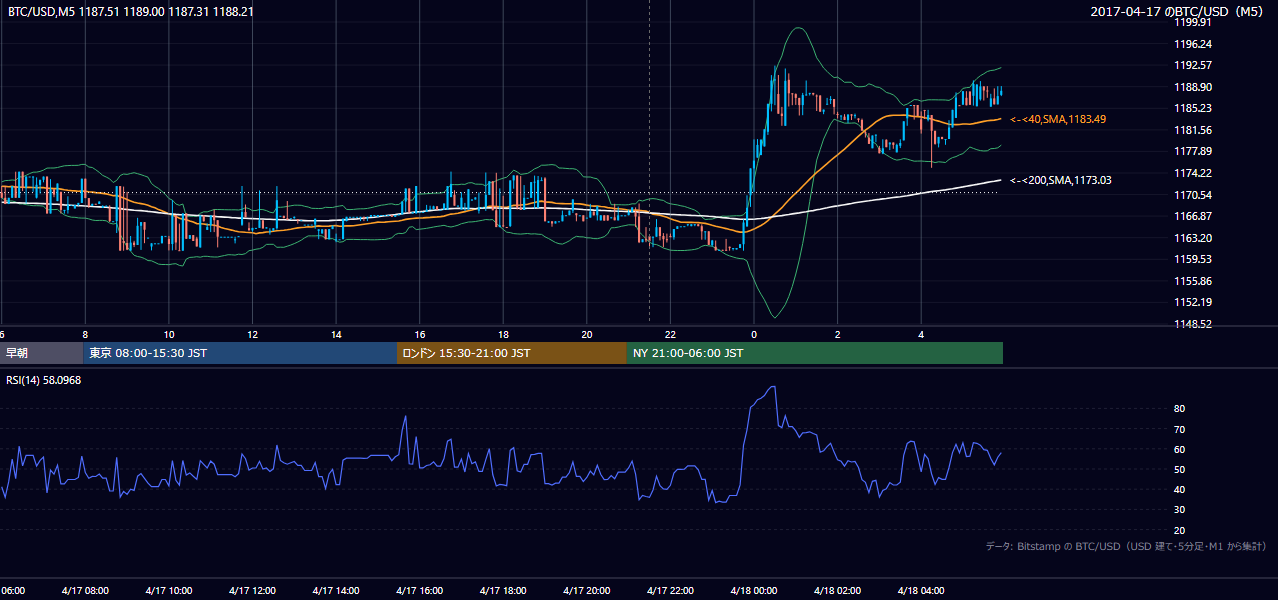Click price axis label 1159.53
Viewport: 1278px width, 600px height.
coord(1193,259)
